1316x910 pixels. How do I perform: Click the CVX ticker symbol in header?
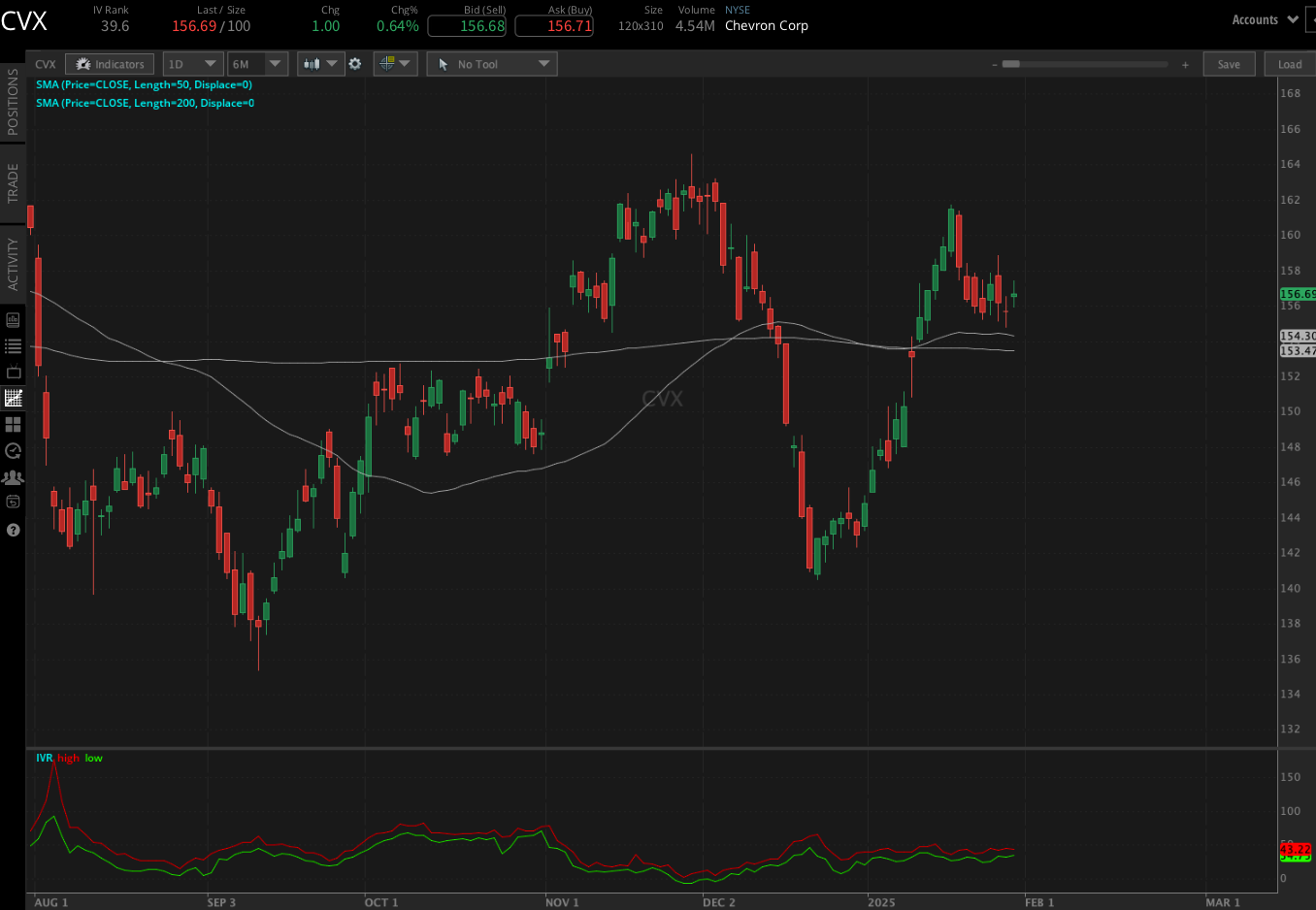tap(24, 21)
